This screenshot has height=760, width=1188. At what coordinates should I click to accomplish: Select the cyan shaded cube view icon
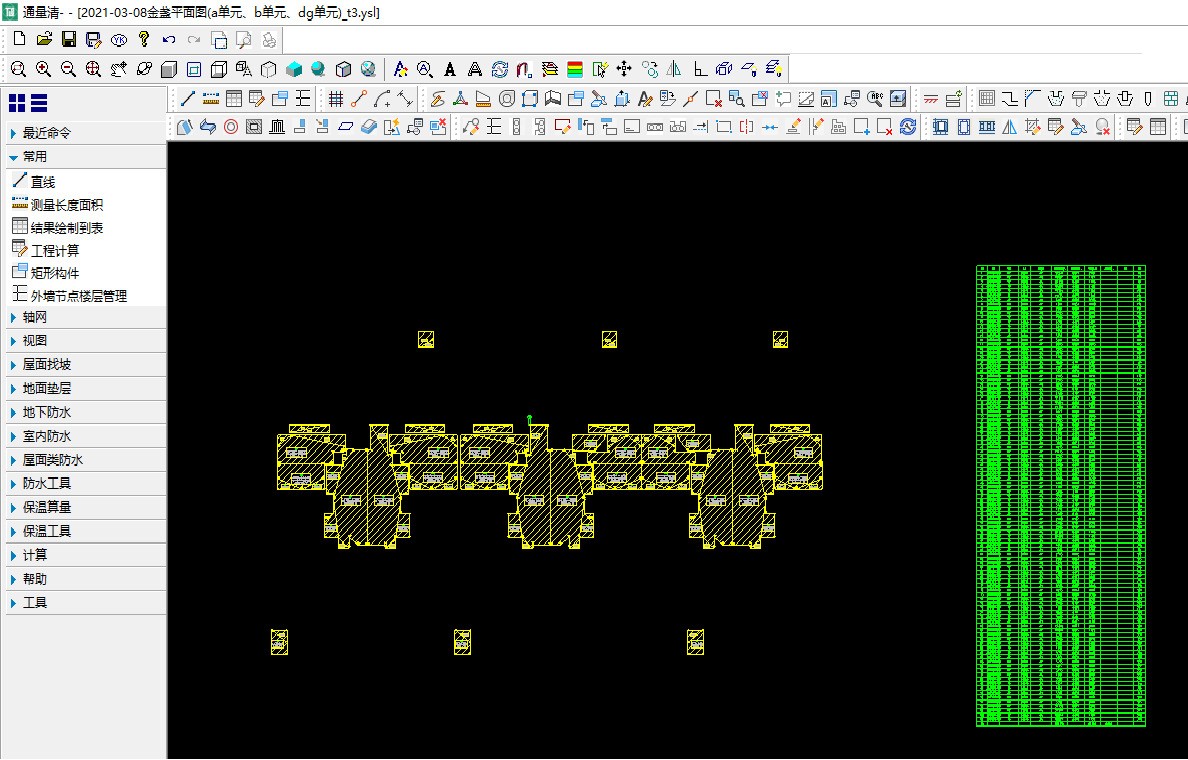tap(294, 69)
